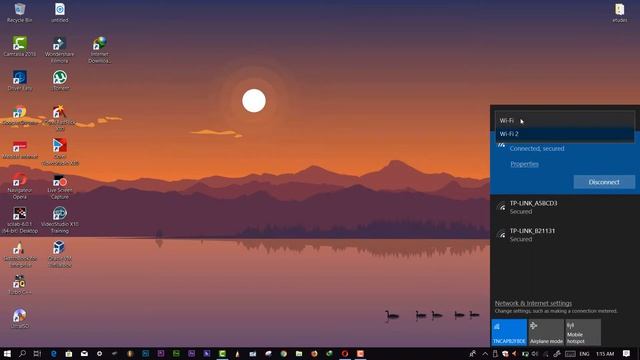The height and width of the screenshot is (360, 640).
Task: Click the Settings gear on the taskbar
Action: tap(99, 353)
